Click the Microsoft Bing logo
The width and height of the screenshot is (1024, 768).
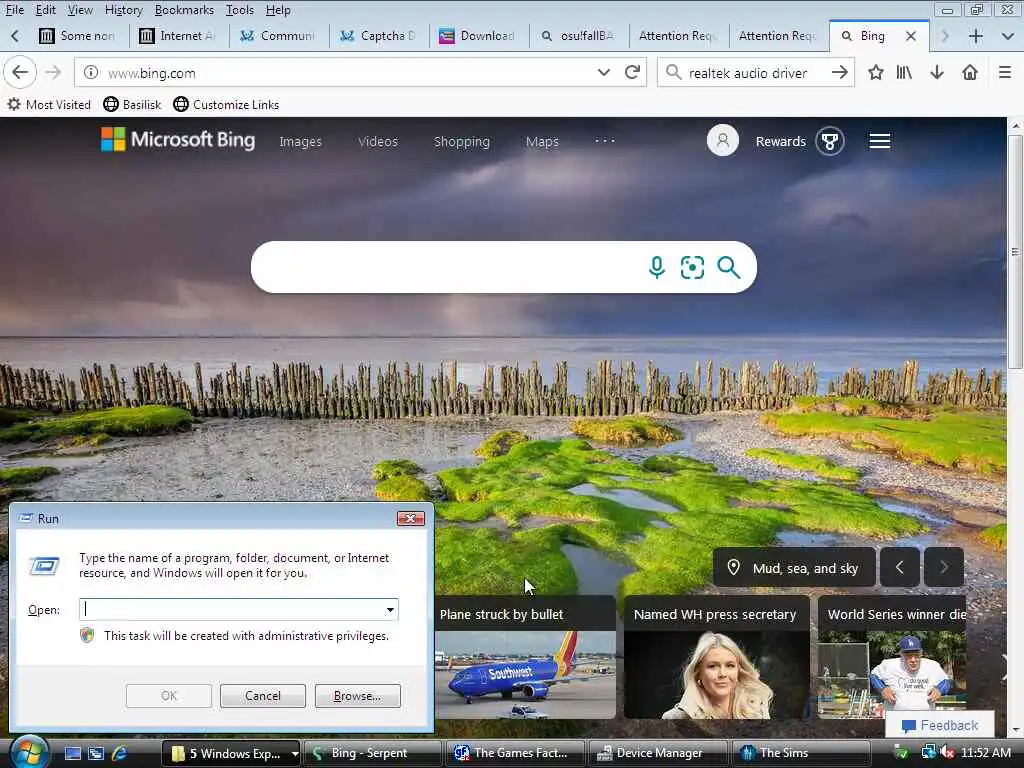(x=178, y=140)
